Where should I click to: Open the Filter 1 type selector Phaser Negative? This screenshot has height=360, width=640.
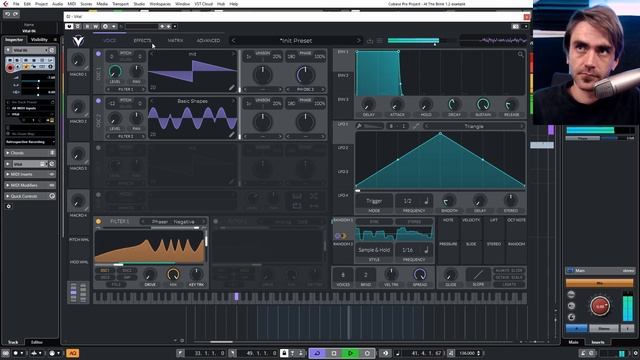[x=173, y=222]
